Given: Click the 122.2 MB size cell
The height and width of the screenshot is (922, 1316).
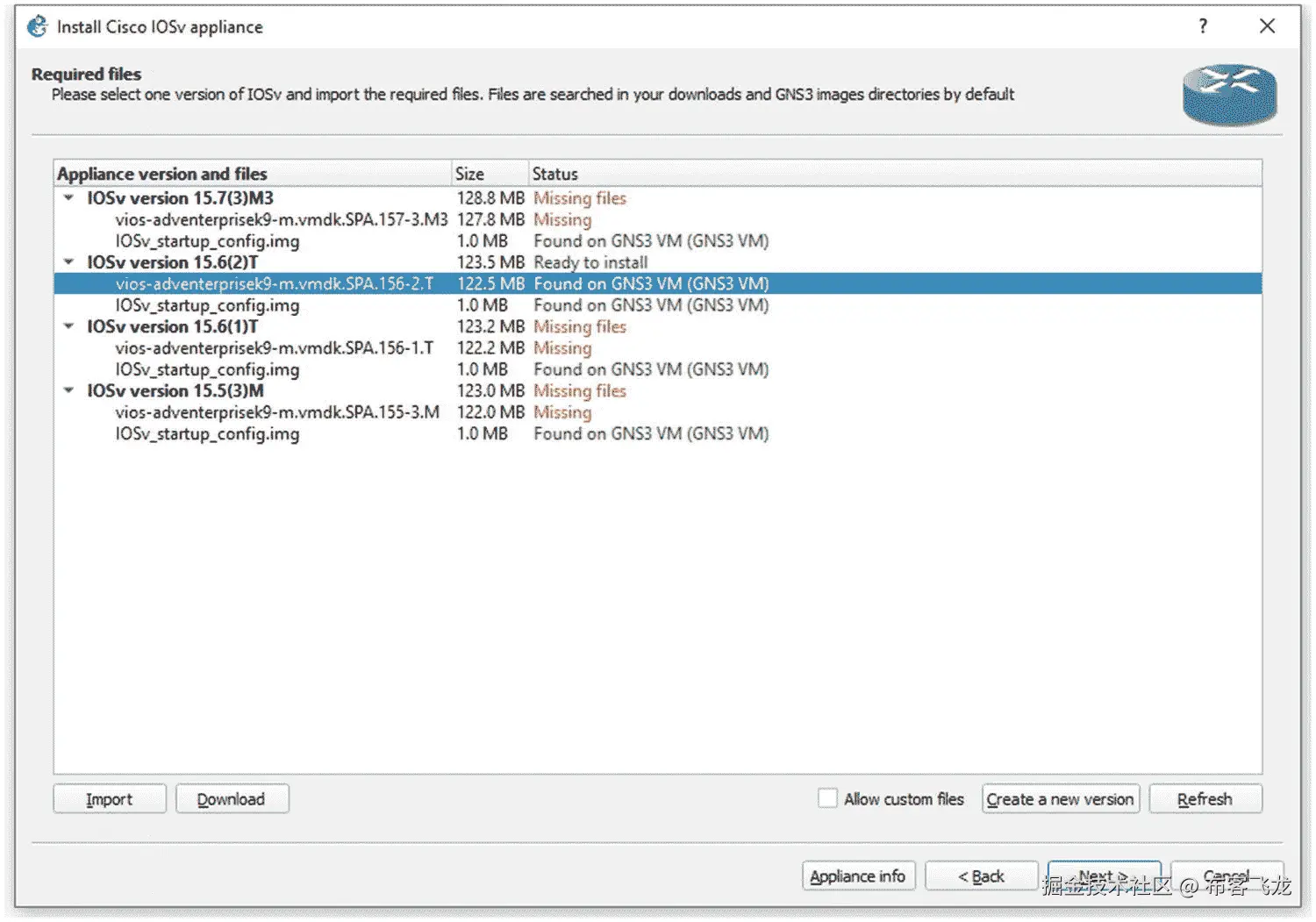Looking at the screenshot, I should [490, 348].
